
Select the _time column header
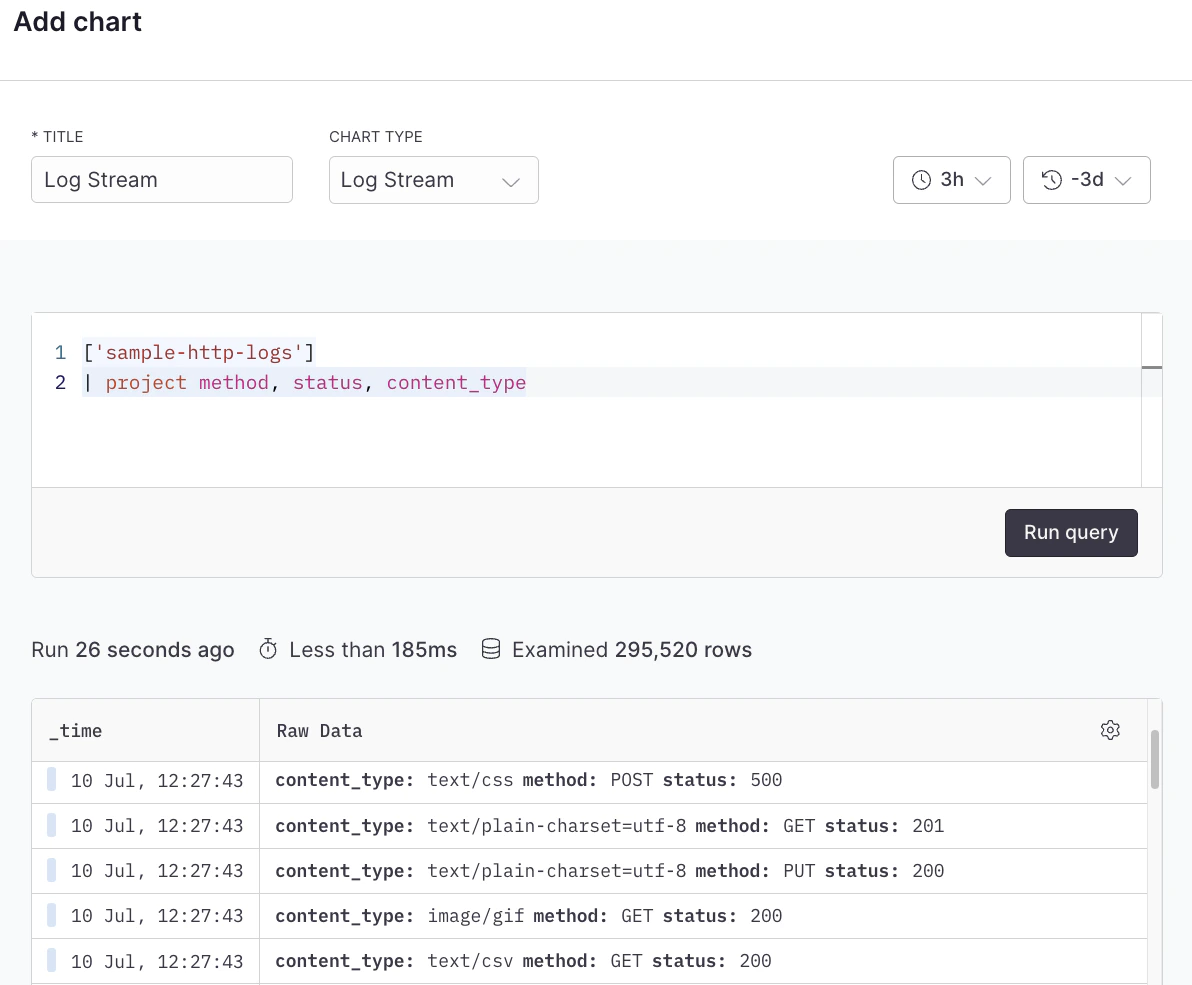[76, 730]
